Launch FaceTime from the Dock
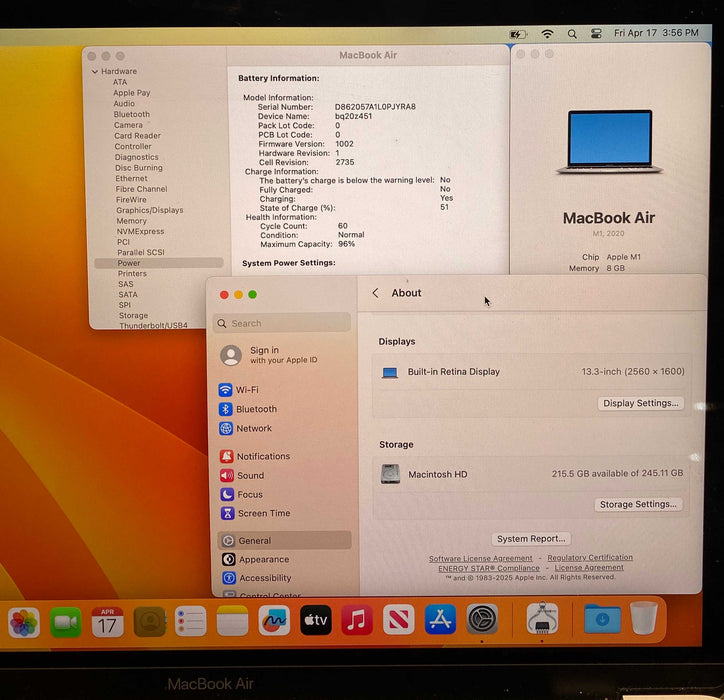This screenshot has width=724, height=700. (66, 622)
